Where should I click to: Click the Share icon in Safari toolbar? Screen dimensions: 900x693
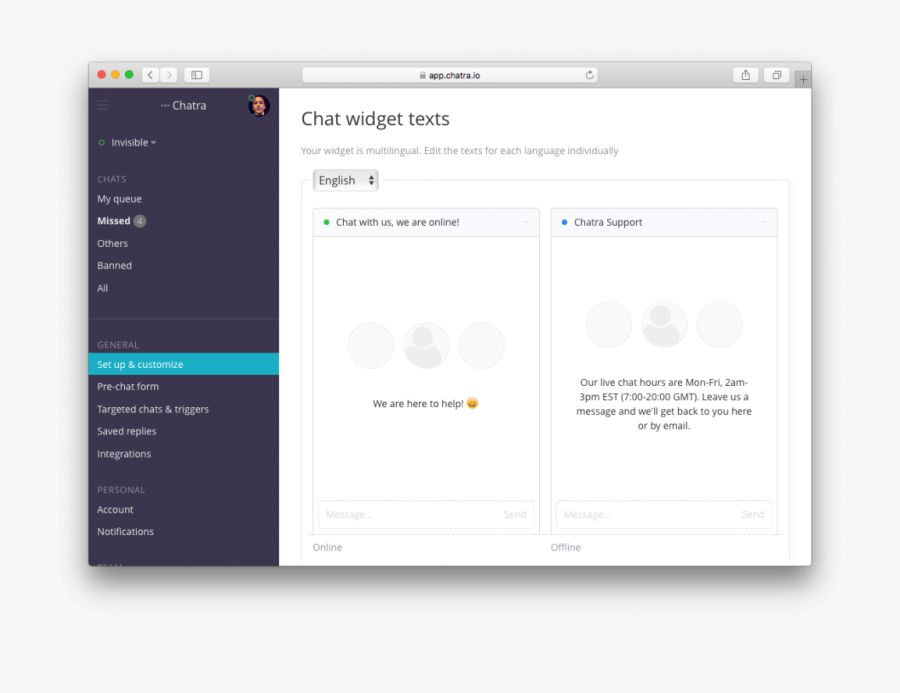tap(746, 75)
